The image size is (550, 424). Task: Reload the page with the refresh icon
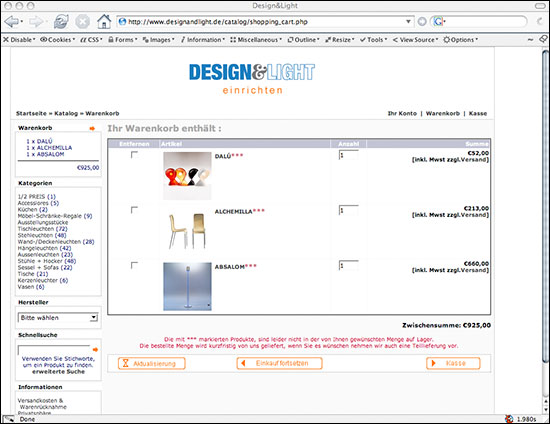61,21
